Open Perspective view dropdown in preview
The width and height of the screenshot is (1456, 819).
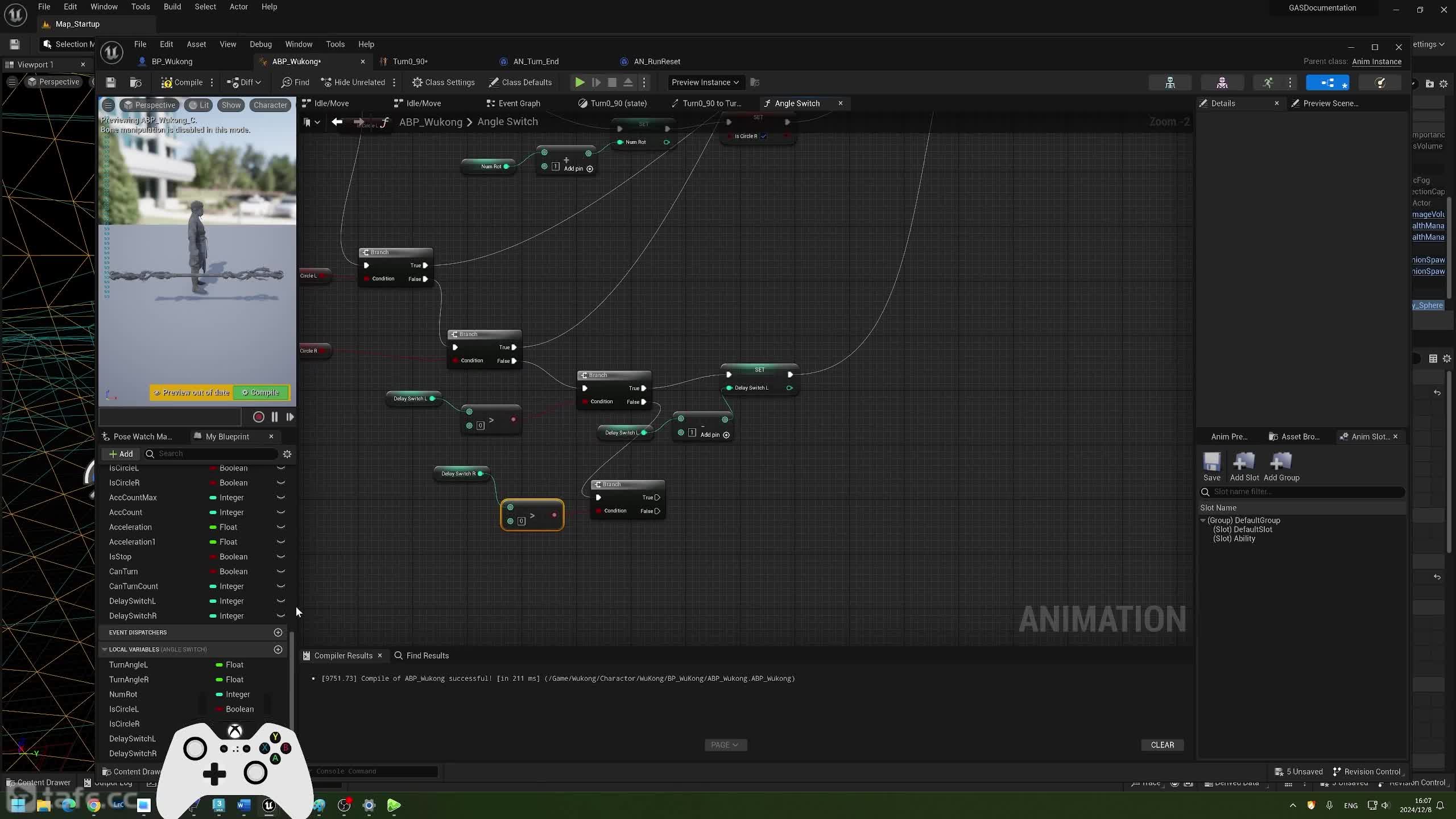[150, 105]
